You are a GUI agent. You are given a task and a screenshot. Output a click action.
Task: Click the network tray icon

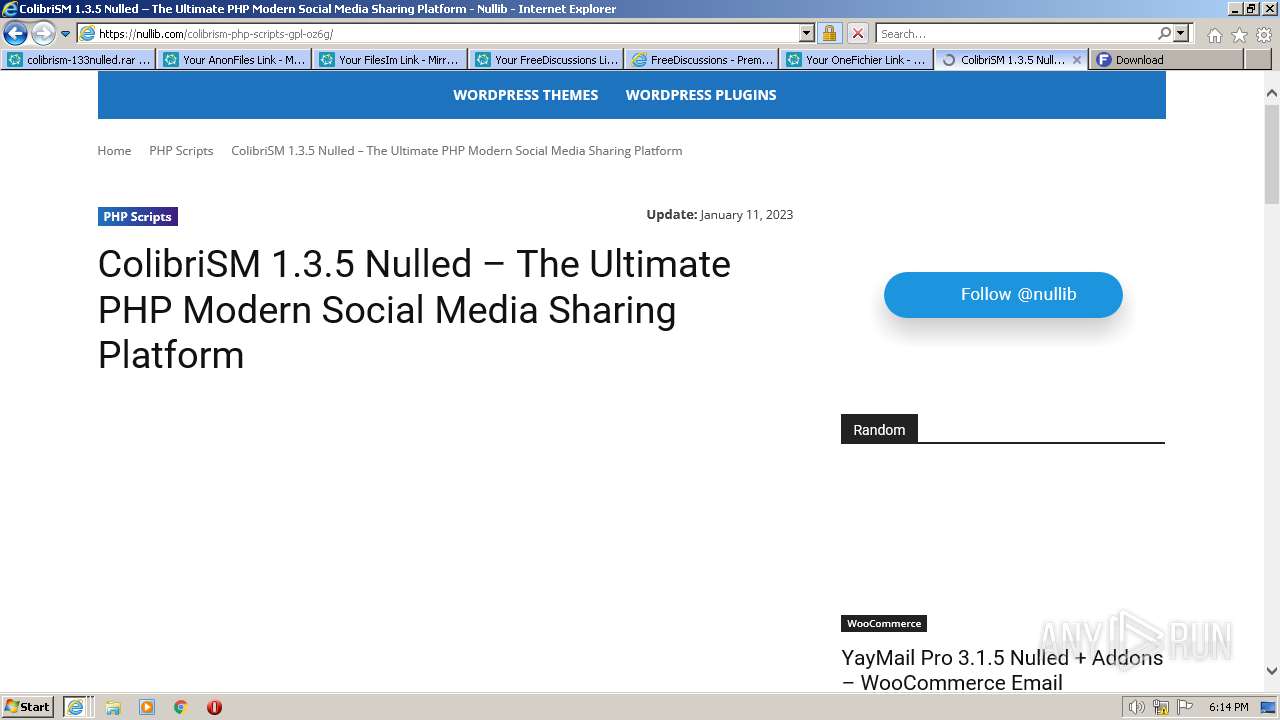coord(1161,707)
